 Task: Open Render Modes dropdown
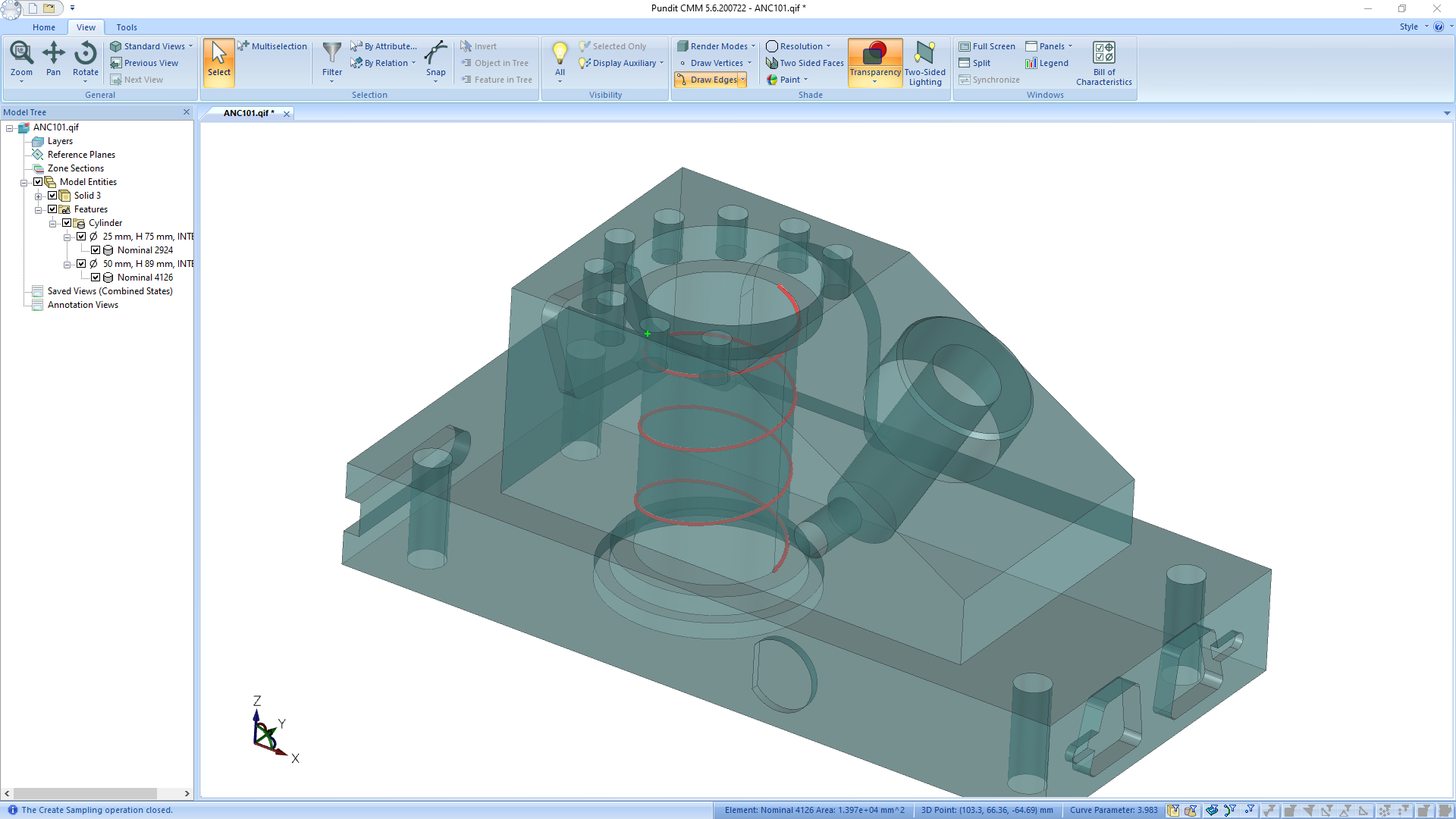tap(716, 46)
